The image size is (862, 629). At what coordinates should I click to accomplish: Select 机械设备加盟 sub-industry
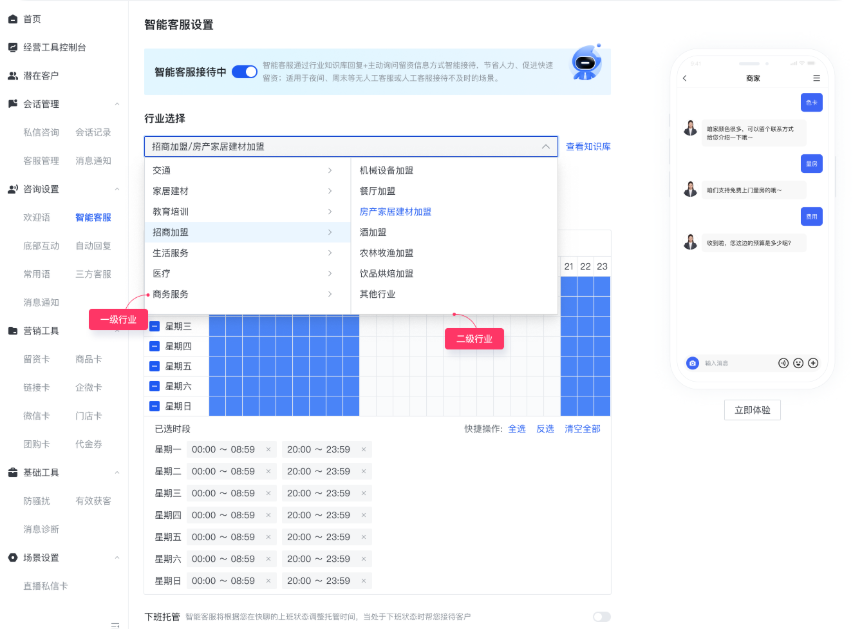coord(386,170)
